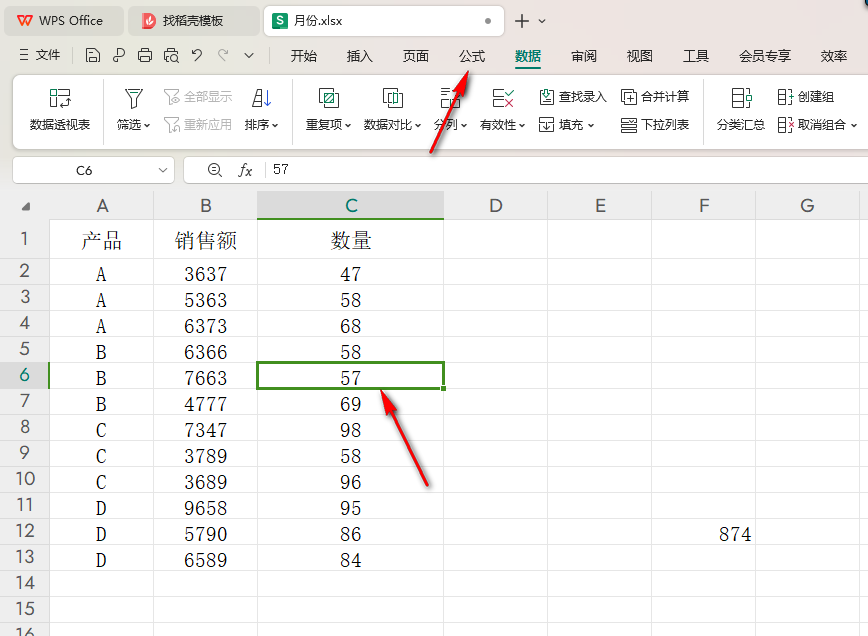The image size is (868, 636).
Task: Open the File (文件) menu
Action: point(40,55)
